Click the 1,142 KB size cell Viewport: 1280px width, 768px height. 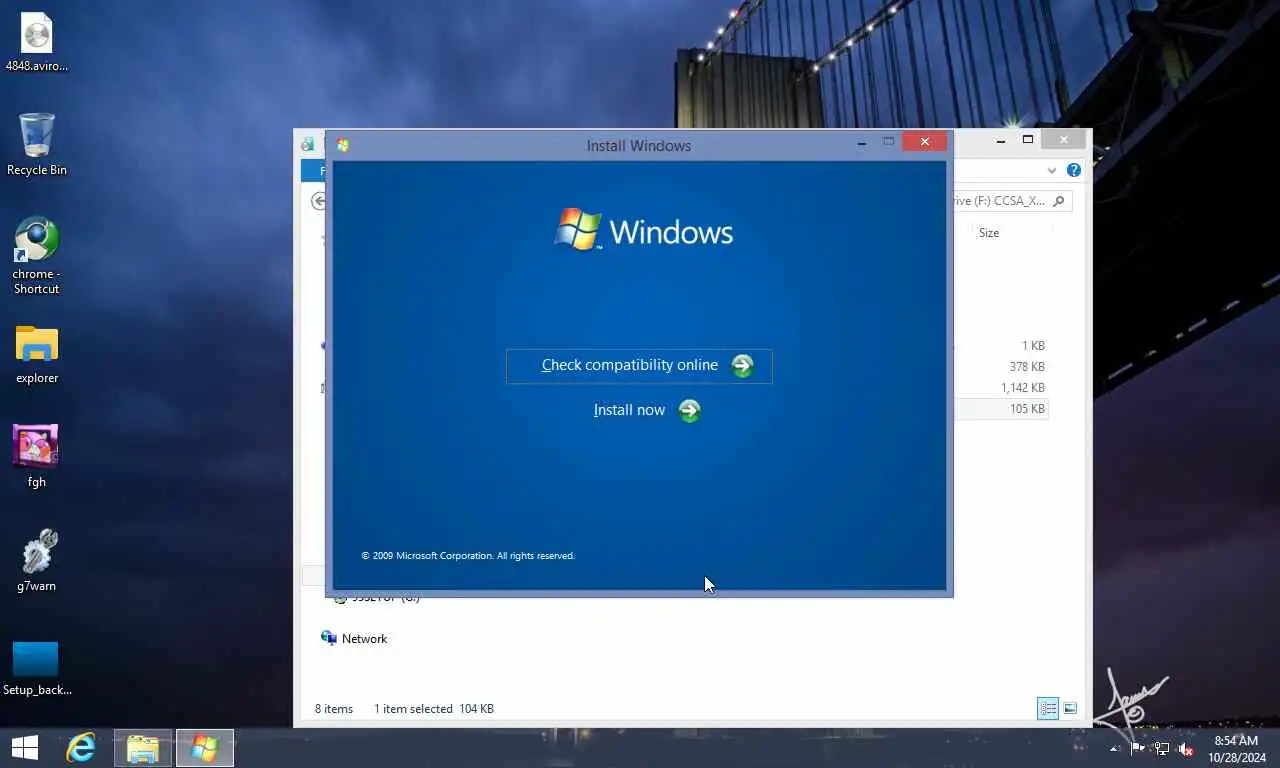coord(1022,388)
